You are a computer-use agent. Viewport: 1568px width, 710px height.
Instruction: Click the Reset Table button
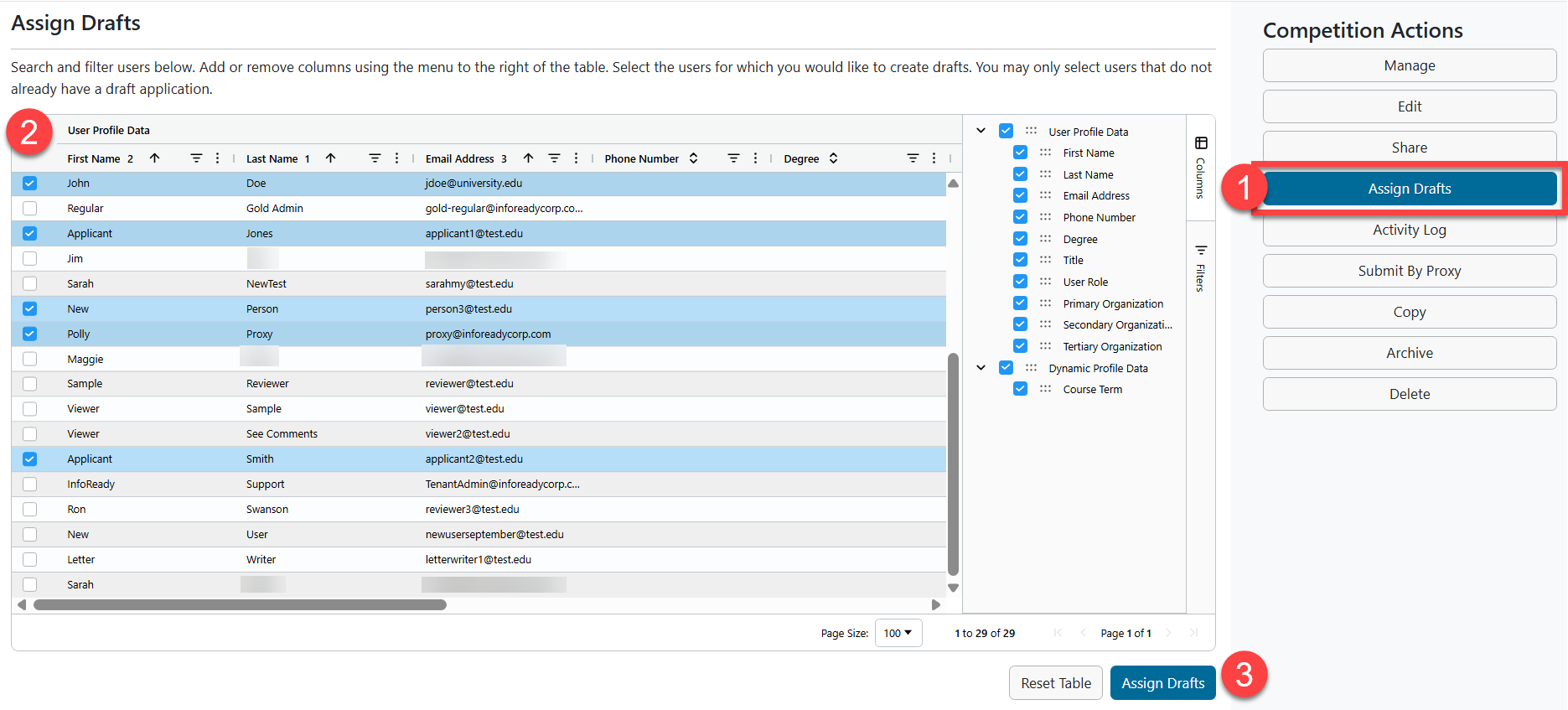[x=1056, y=683]
